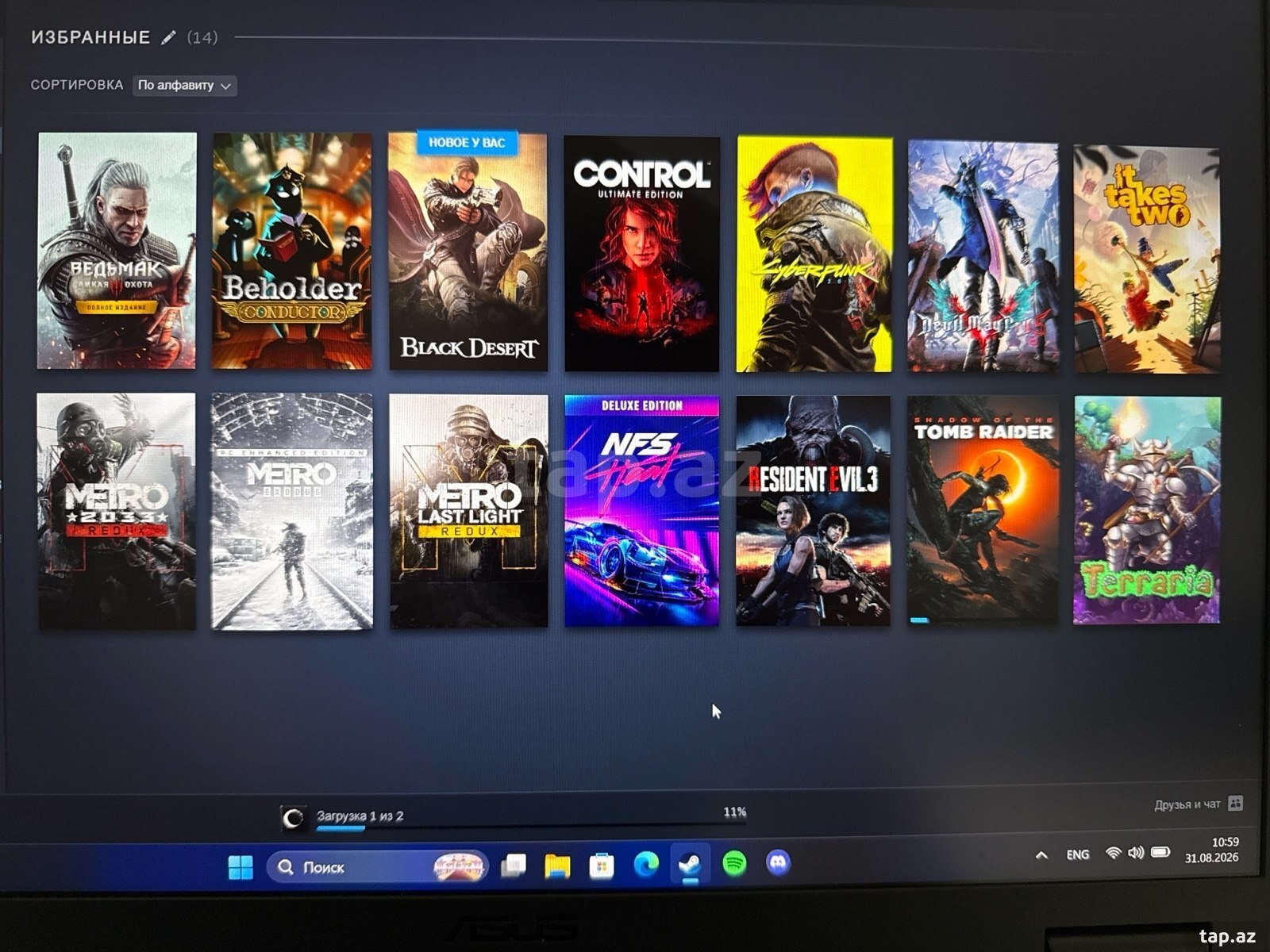Select Control Ultimate Edition cover

[642, 254]
